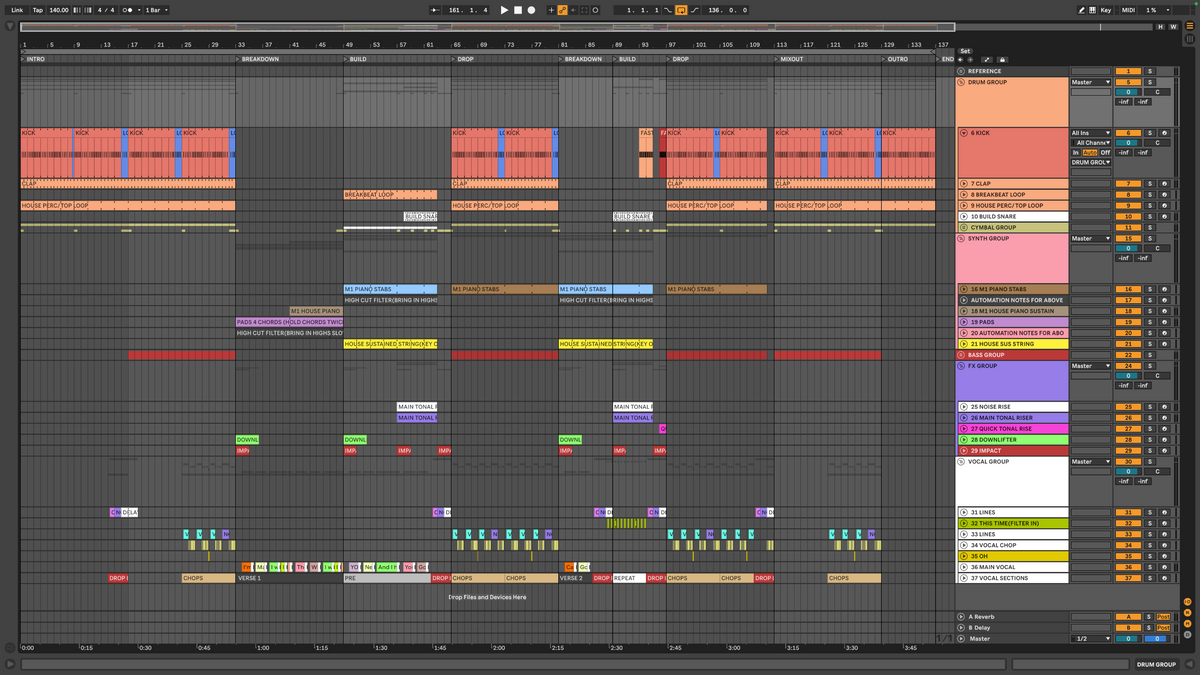Image resolution: width=1200 pixels, height=675 pixels.
Task: Arm the 19 PADS track for recording
Action: pos(1163,322)
